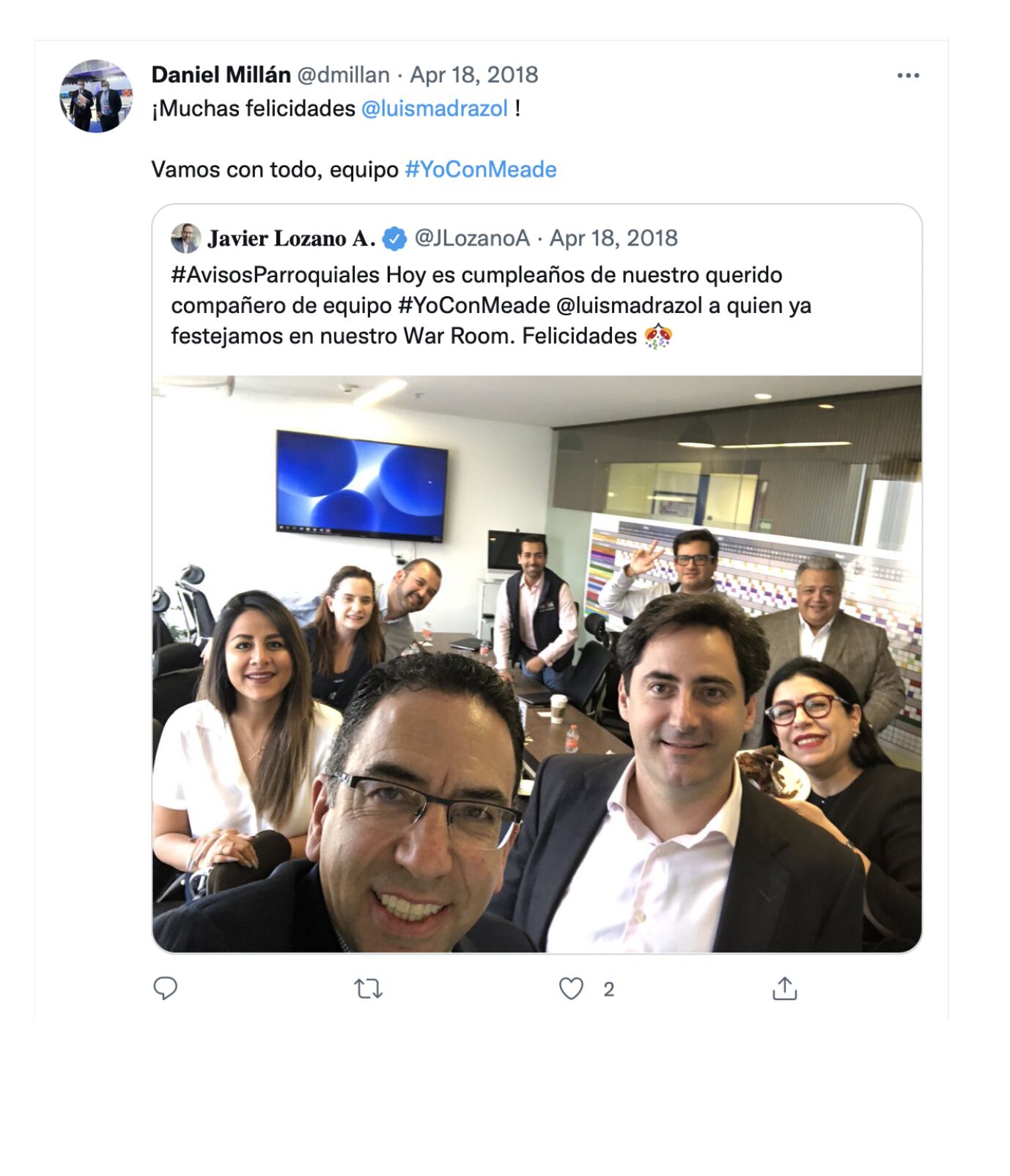Click the Daniel Millán display name
This screenshot has width=1010, height=1176.
221,75
